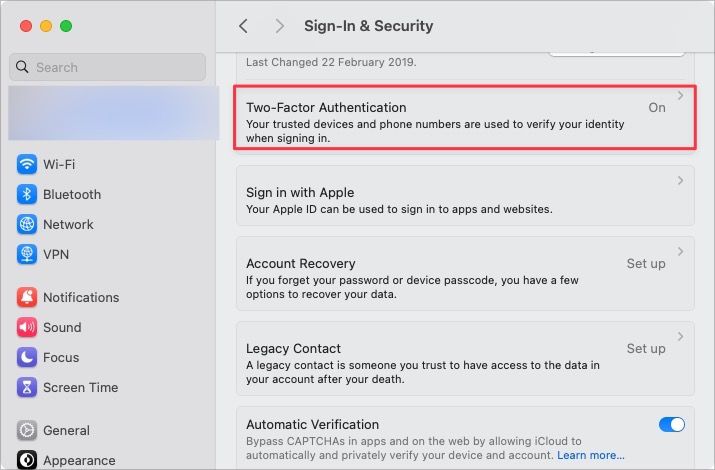Open Screen Time hourglass icon

tap(27, 388)
